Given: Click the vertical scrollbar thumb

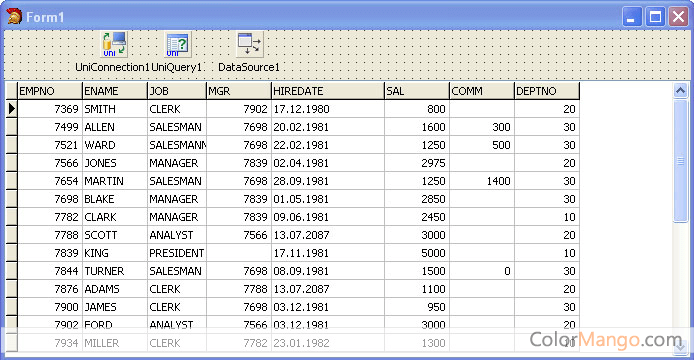Looking at the screenshot, I should (680, 161).
